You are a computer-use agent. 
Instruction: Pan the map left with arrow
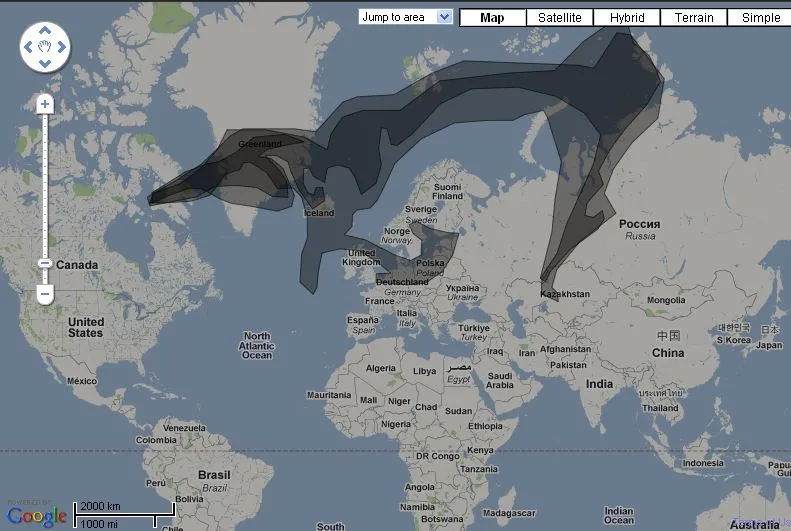point(28,47)
